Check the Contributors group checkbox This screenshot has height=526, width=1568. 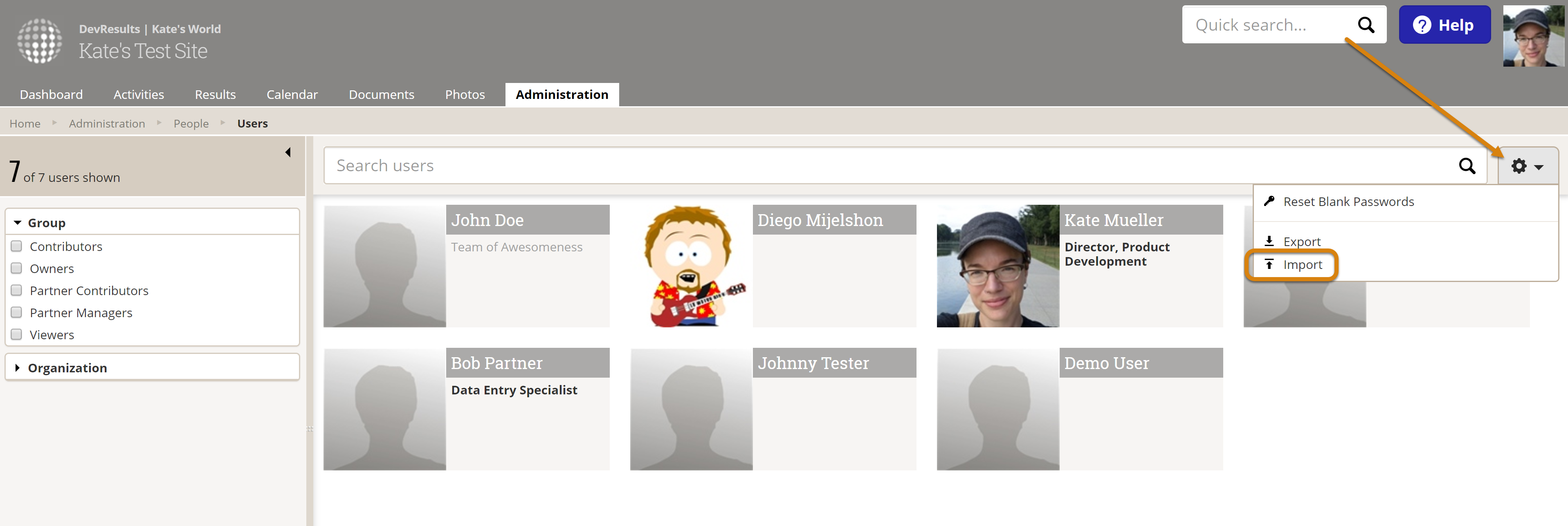pyautogui.click(x=16, y=246)
